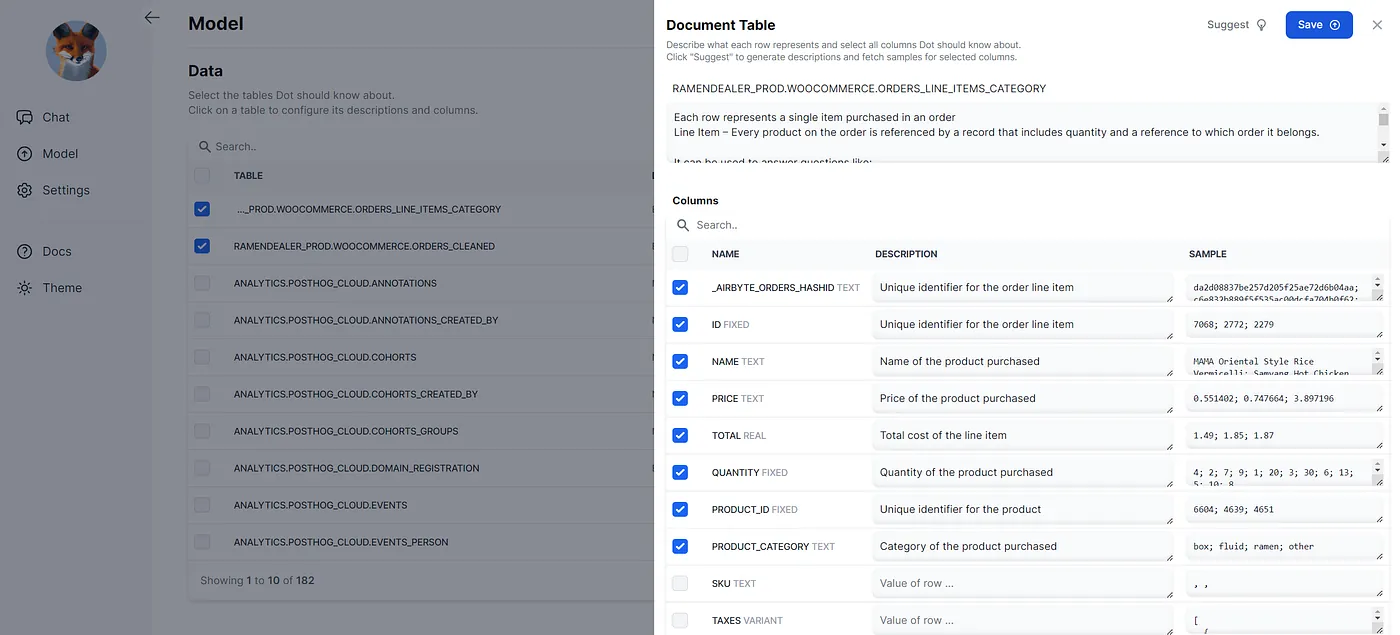Click the magnifier icon in Columns search
Screen dimensions: 1400x635
click(683, 224)
